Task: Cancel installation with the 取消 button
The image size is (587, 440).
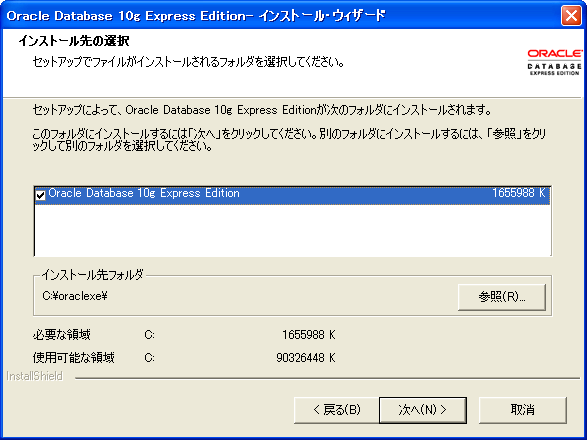Action: click(x=523, y=410)
